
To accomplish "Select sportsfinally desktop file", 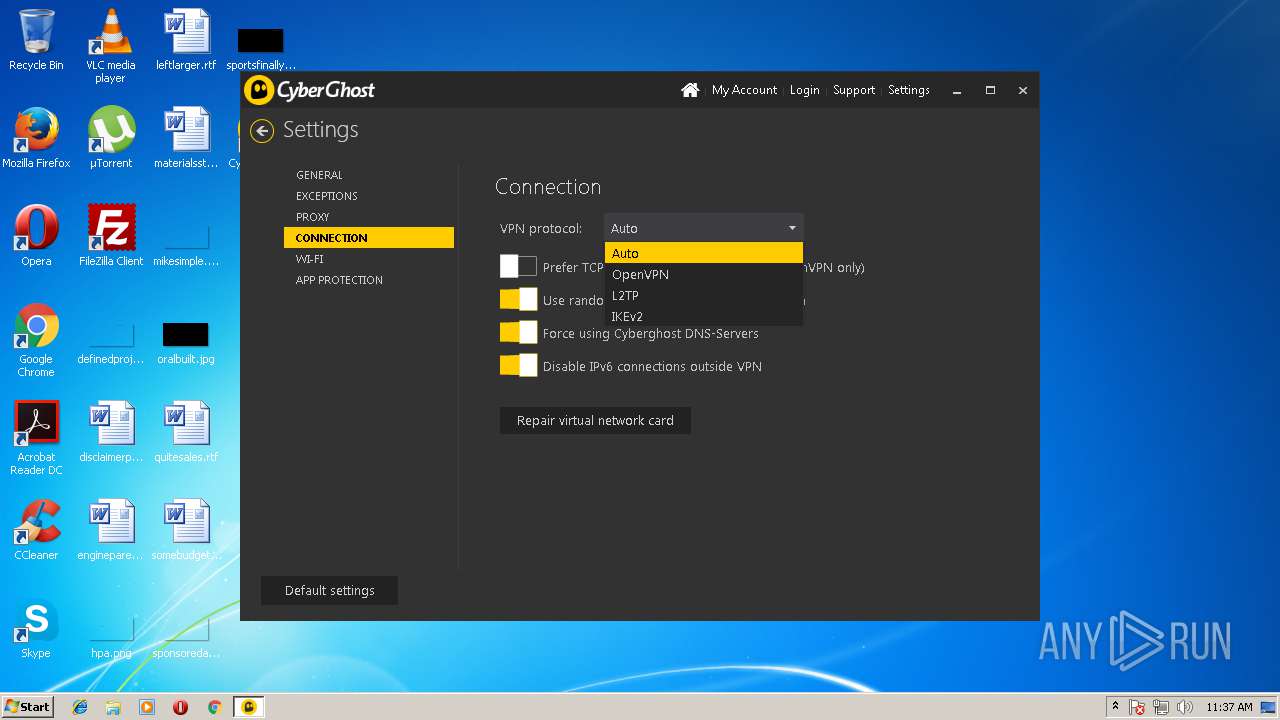I will (261, 47).
